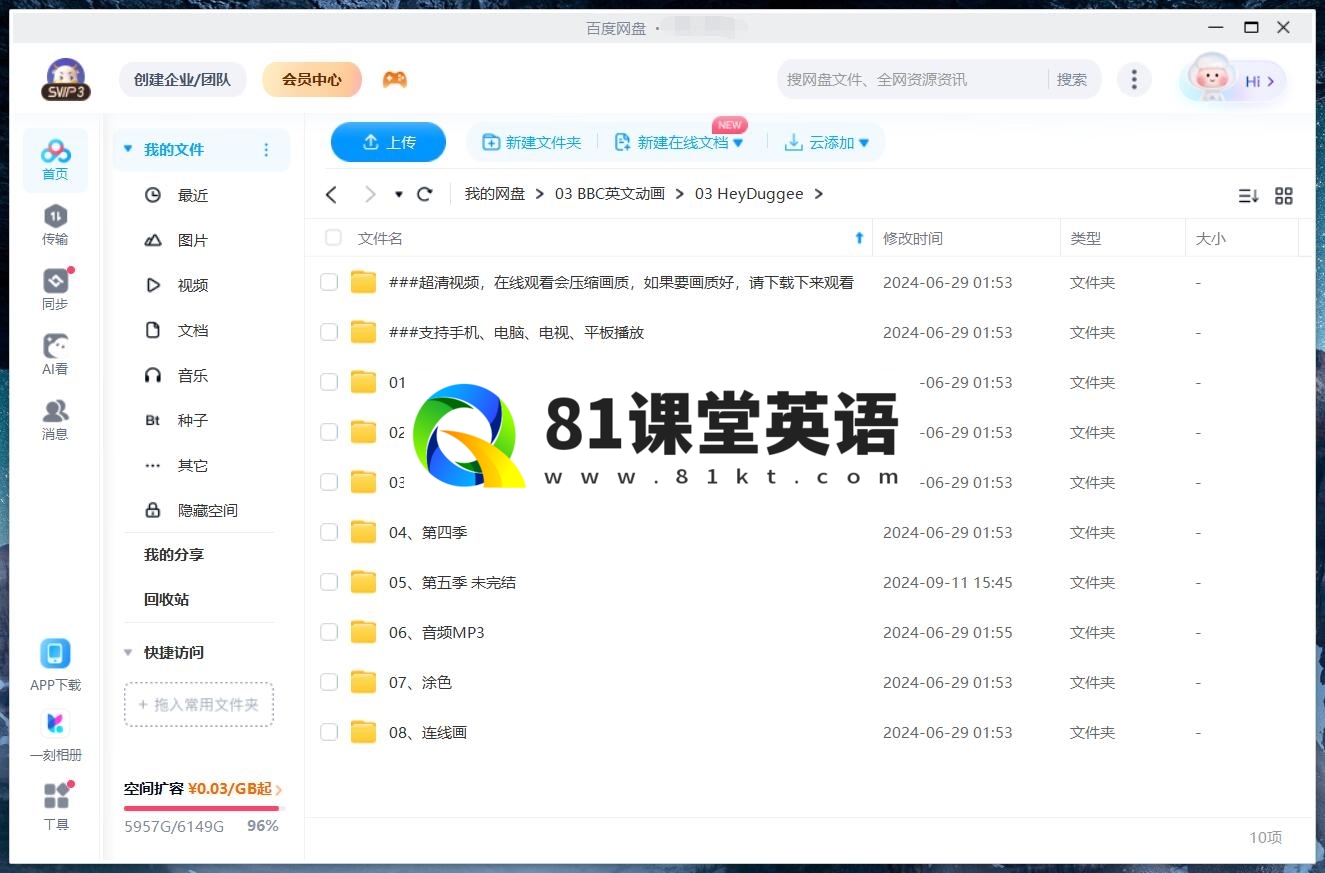This screenshot has height=873, width=1325.
Task: Toggle the 文件名 sort arrow
Action: click(859, 238)
